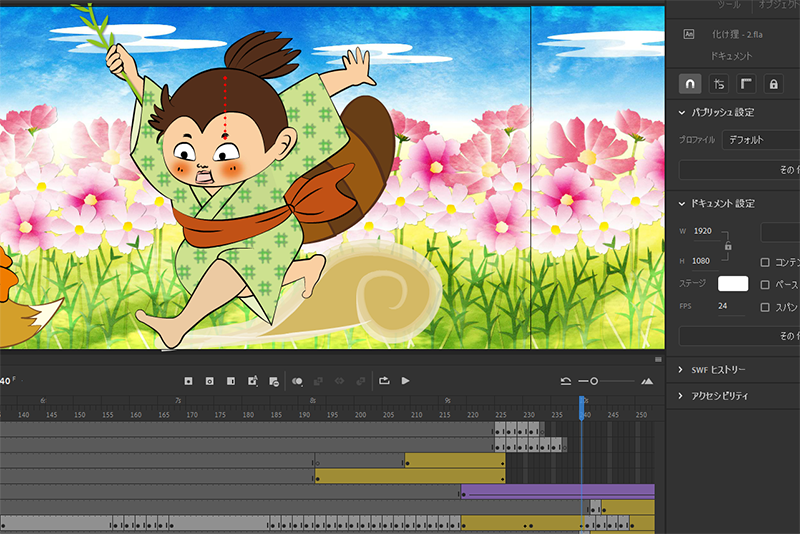Click the insert frame icon in timeline
The height and width of the screenshot is (534, 800).
tap(231, 381)
